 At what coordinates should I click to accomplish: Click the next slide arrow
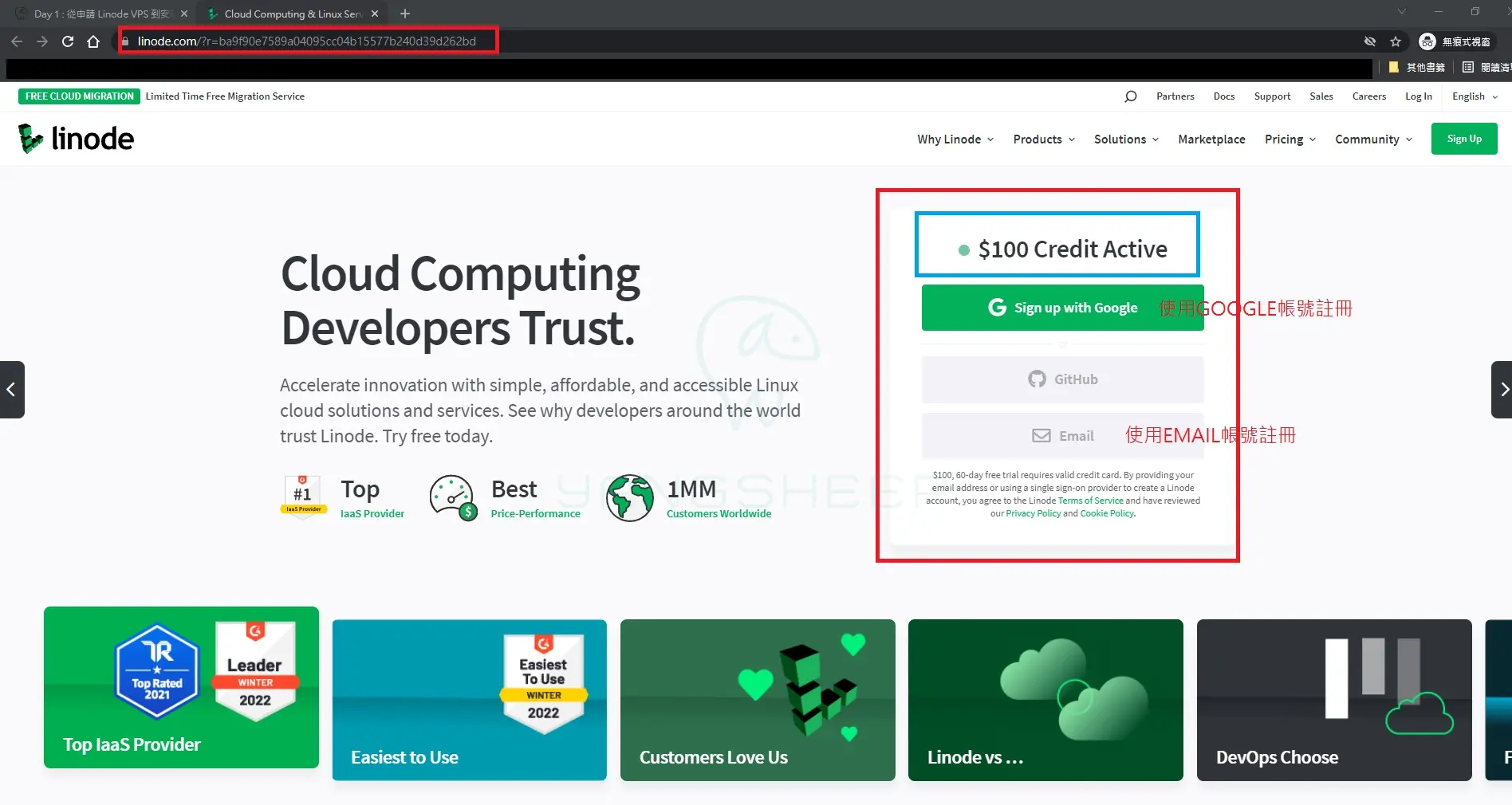click(1502, 390)
